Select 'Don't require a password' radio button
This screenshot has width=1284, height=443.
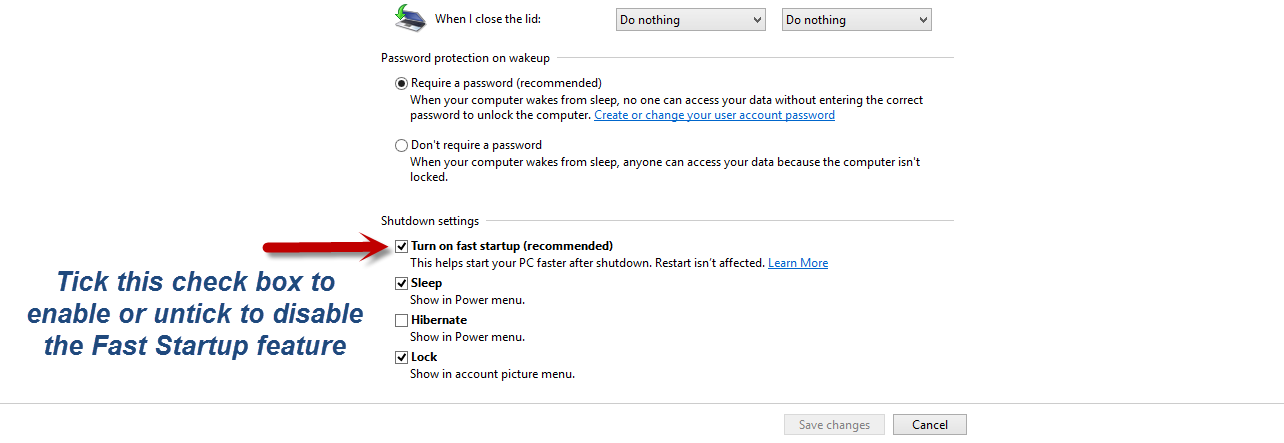pyautogui.click(x=402, y=145)
